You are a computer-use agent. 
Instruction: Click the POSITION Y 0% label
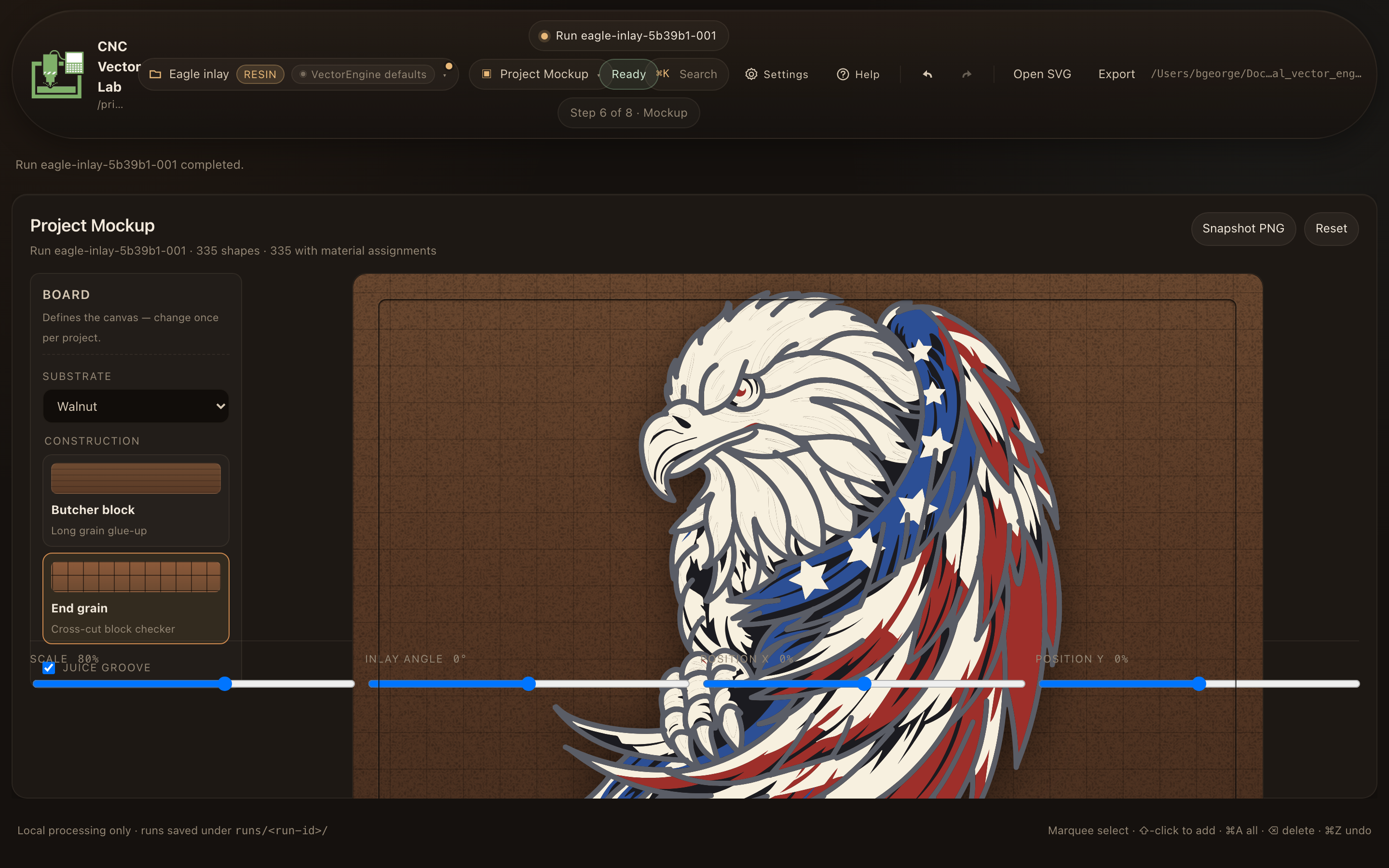click(1082, 659)
